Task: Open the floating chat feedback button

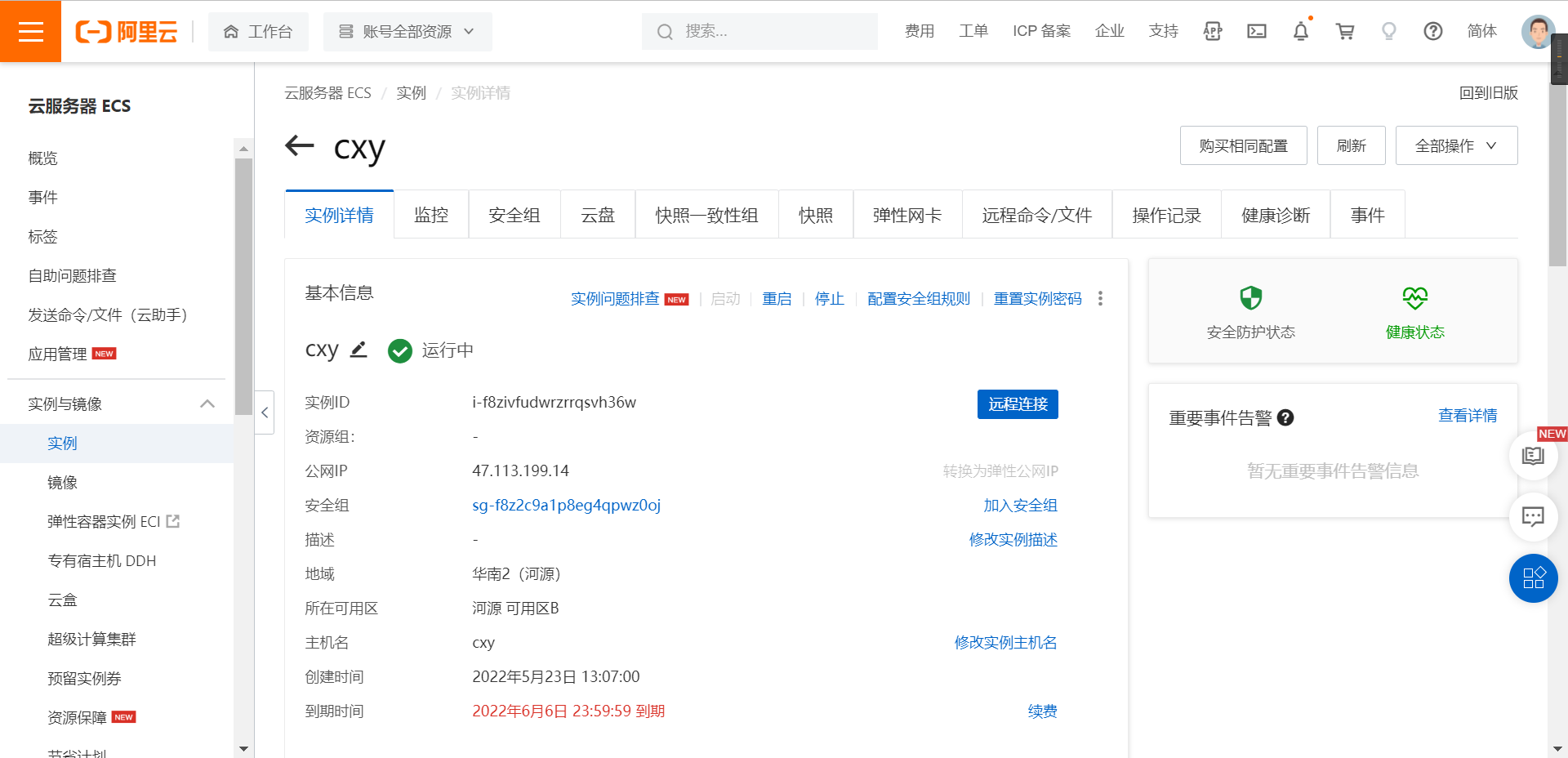Action: click(x=1533, y=516)
